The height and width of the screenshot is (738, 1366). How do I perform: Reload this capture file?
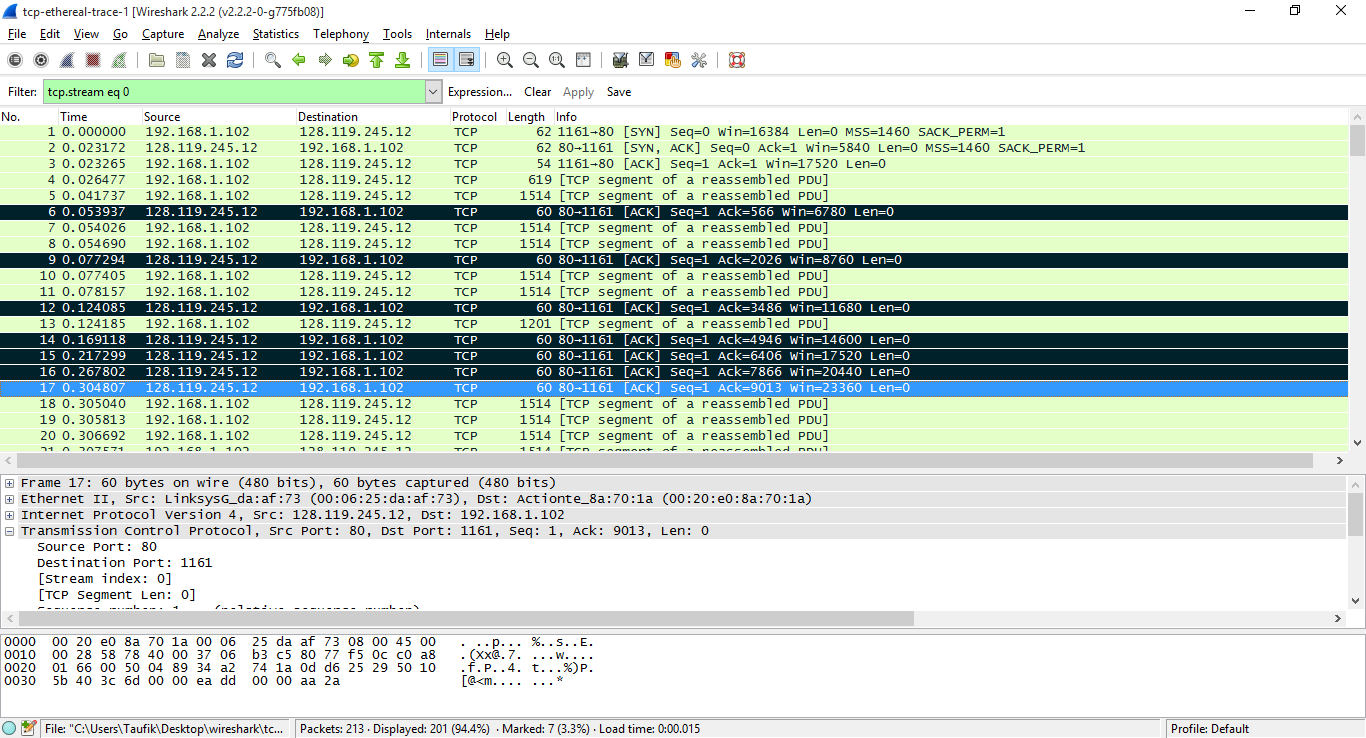click(x=235, y=60)
